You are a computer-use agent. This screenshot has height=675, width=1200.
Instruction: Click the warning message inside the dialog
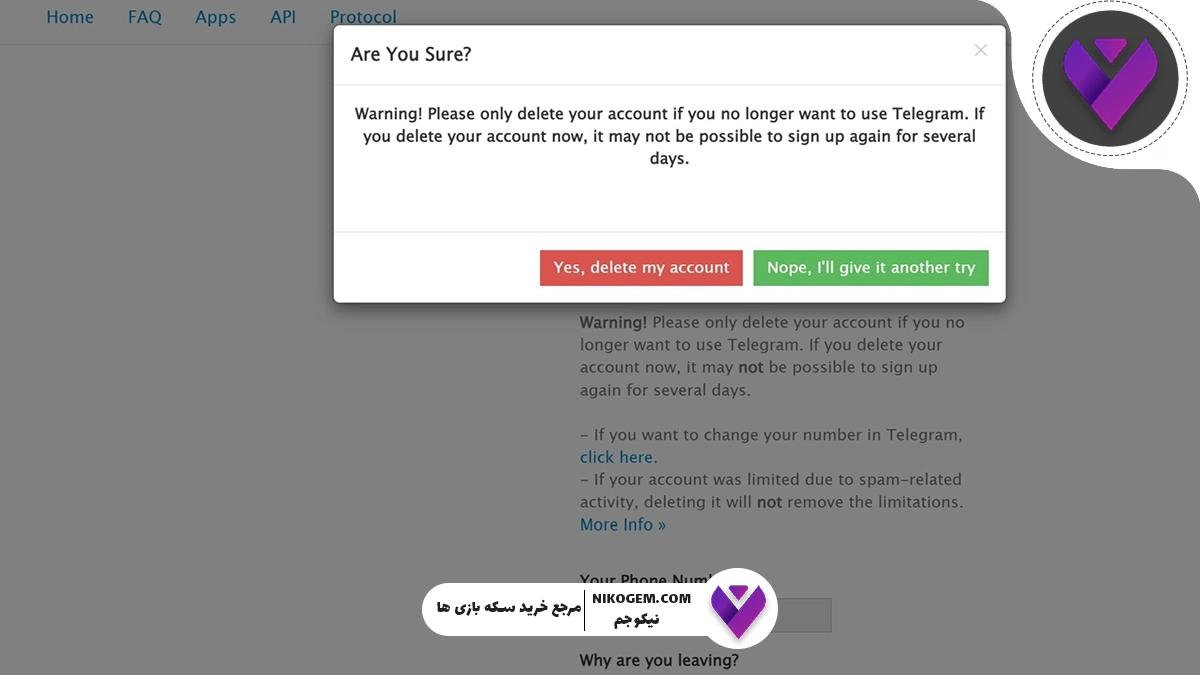(669, 136)
